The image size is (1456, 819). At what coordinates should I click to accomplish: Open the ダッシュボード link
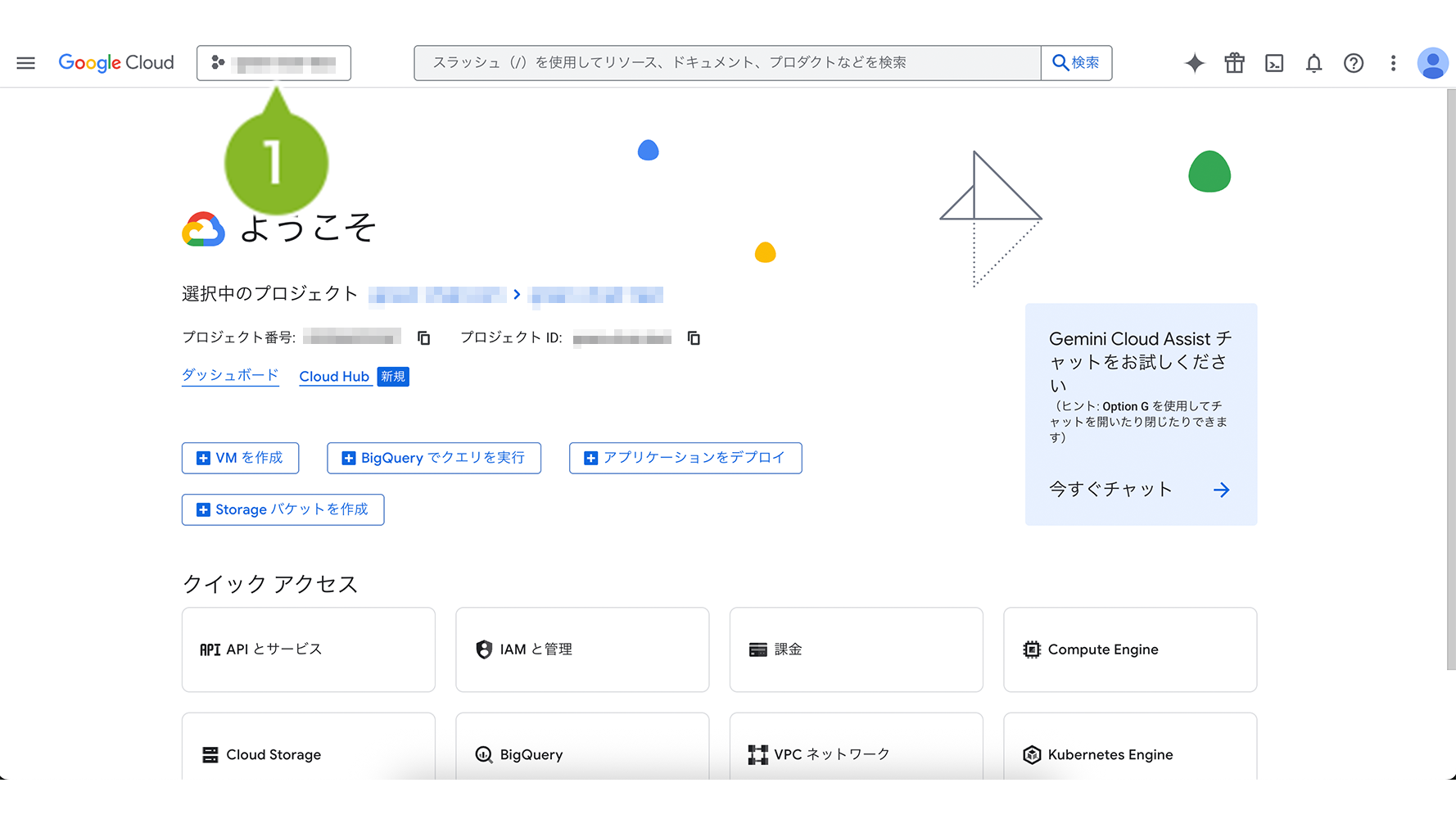[x=230, y=375]
